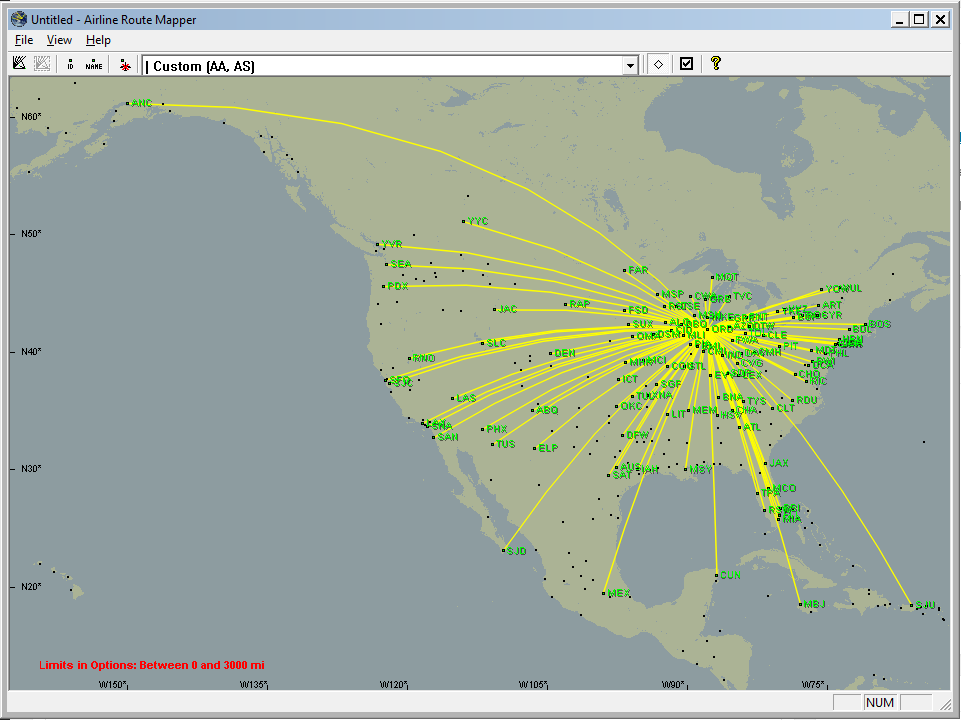The width and height of the screenshot is (961, 720).
Task: Pick the MSP airport label
Action: pos(673,295)
